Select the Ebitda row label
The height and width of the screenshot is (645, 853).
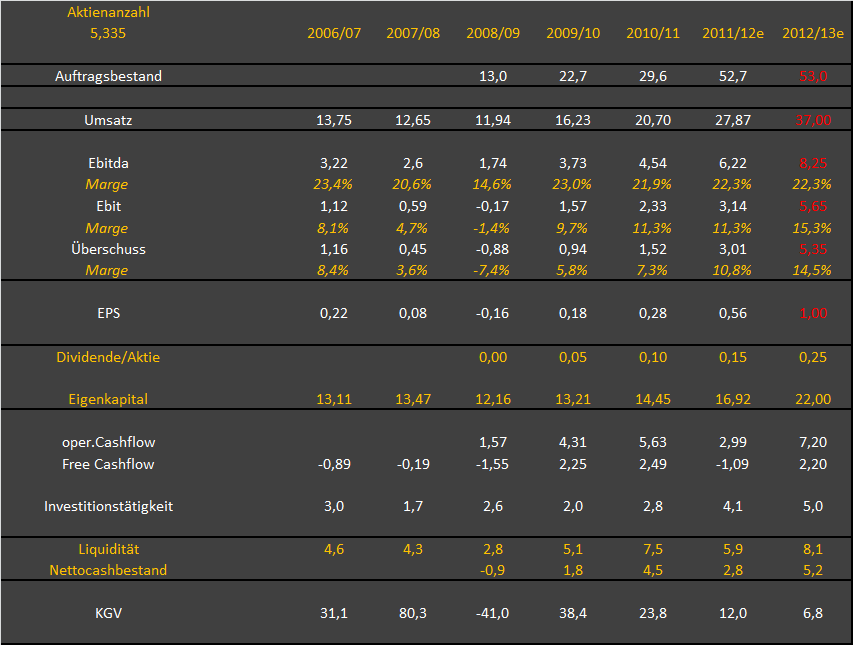(108, 163)
